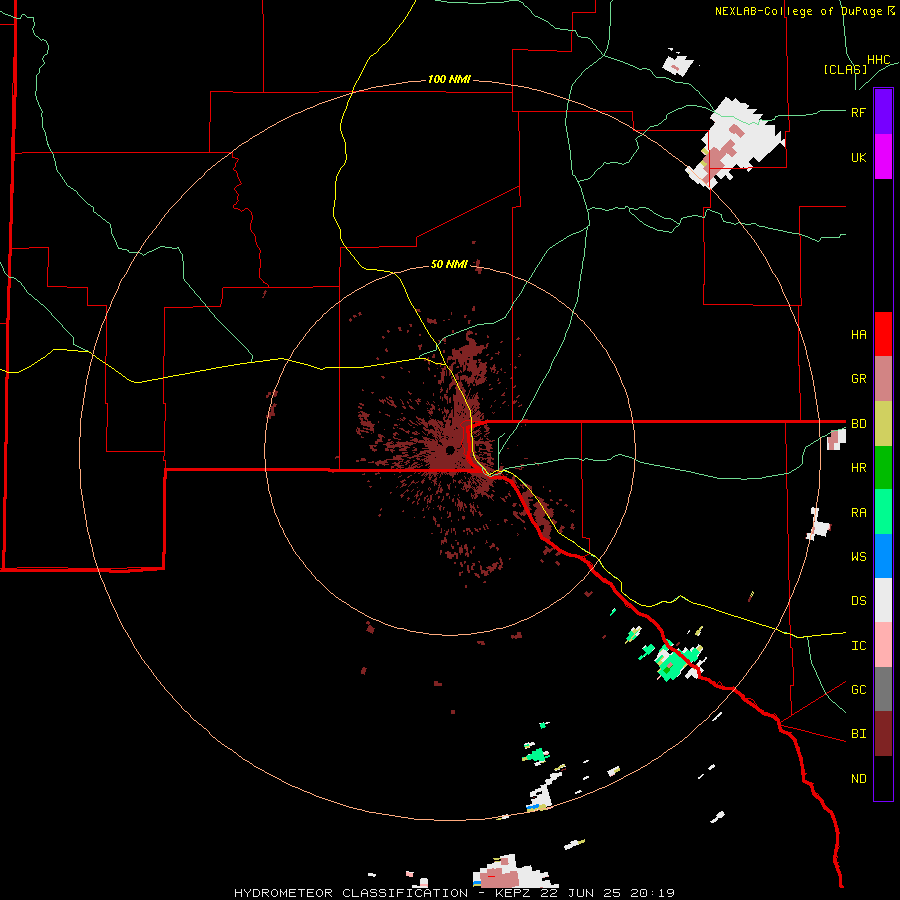Screen dimensions: 900x900
Task: Click the GR salmon legend swatch
Action: point(883,379)
